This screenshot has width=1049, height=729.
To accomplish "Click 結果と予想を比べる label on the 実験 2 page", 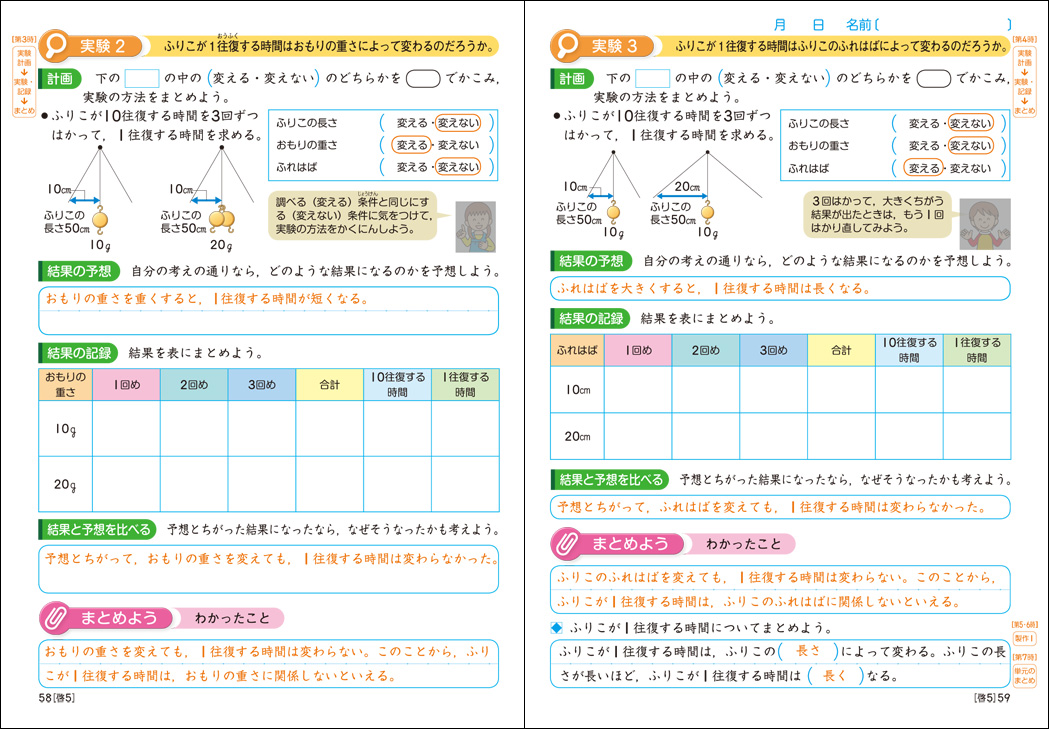I will coord(98,530).
